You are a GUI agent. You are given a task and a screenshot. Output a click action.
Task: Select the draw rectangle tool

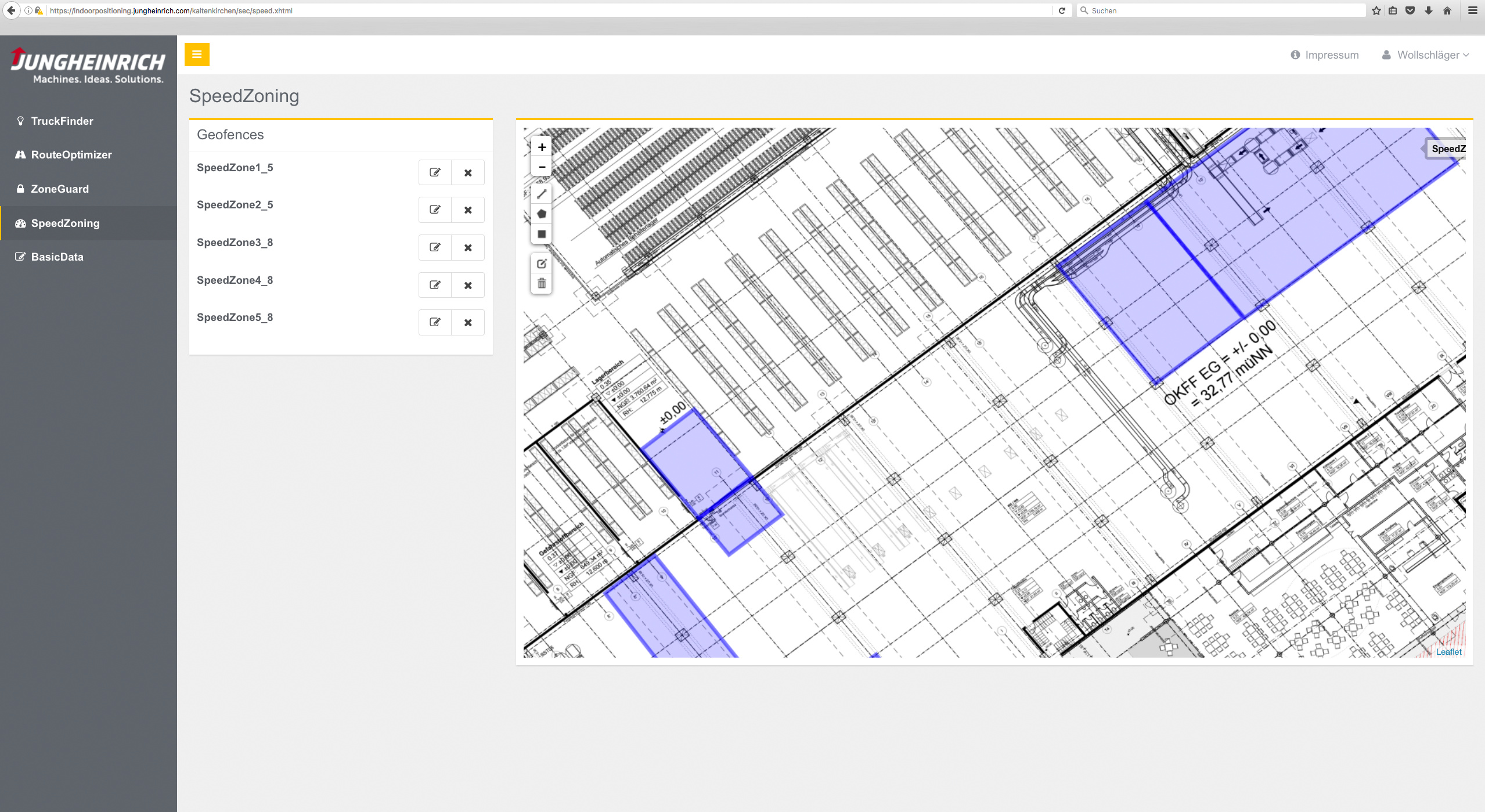click(541, 234)
